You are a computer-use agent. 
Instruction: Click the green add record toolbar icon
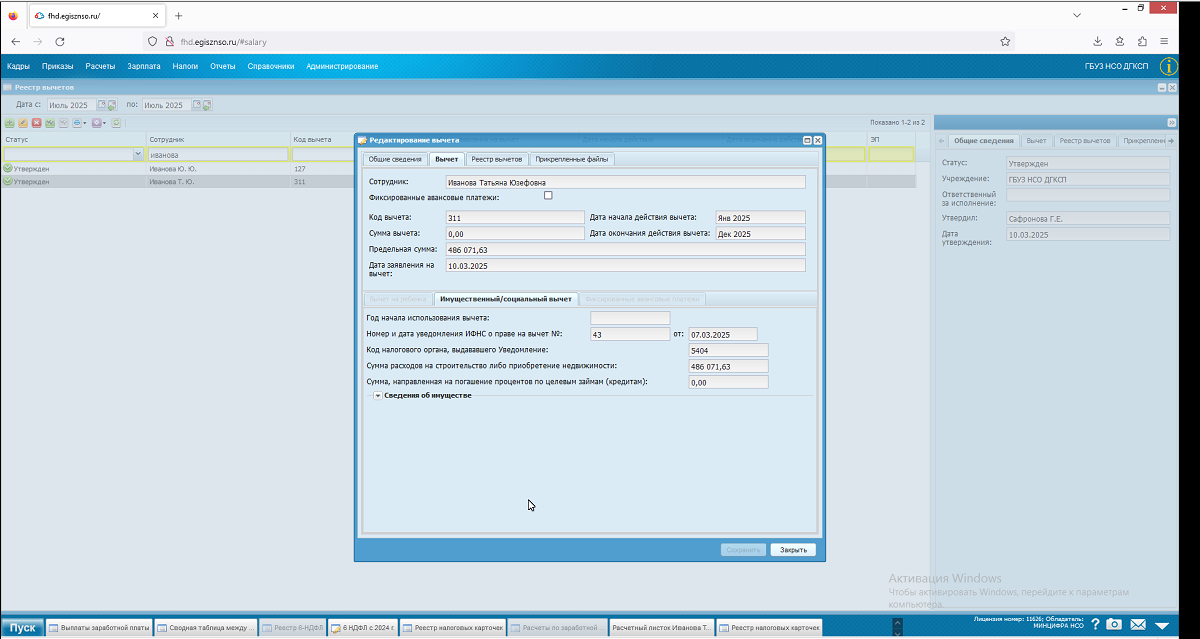pos(9,123)
